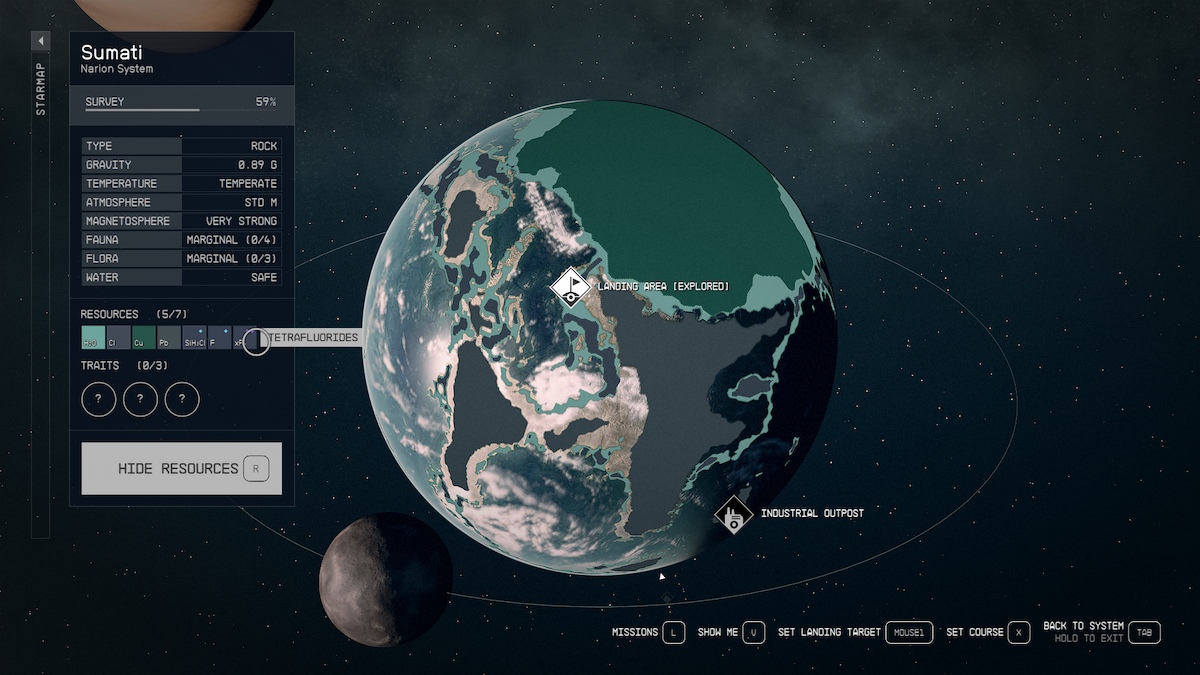This screenshot has width=1200, height=675.
Task: Click the third unknown trait circle
Action: (182, 399)
